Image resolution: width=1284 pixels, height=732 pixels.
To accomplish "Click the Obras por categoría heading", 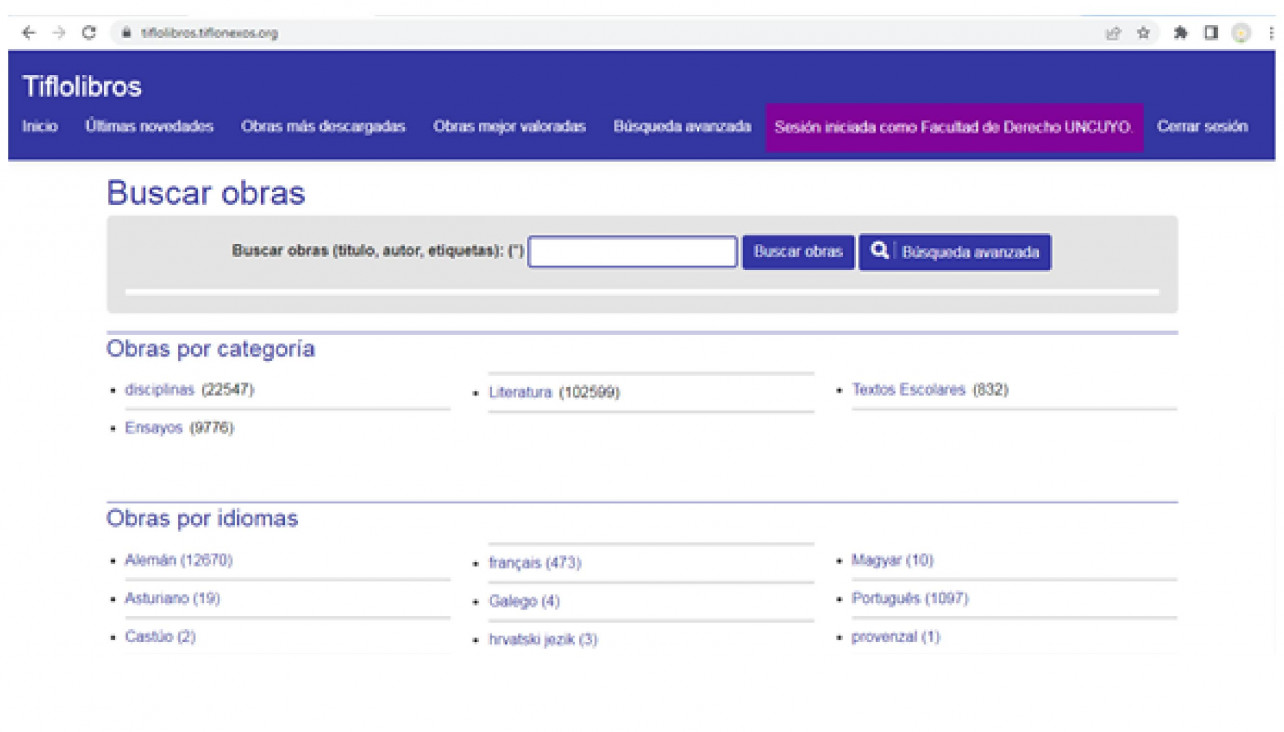I will (x=211, y=349).
